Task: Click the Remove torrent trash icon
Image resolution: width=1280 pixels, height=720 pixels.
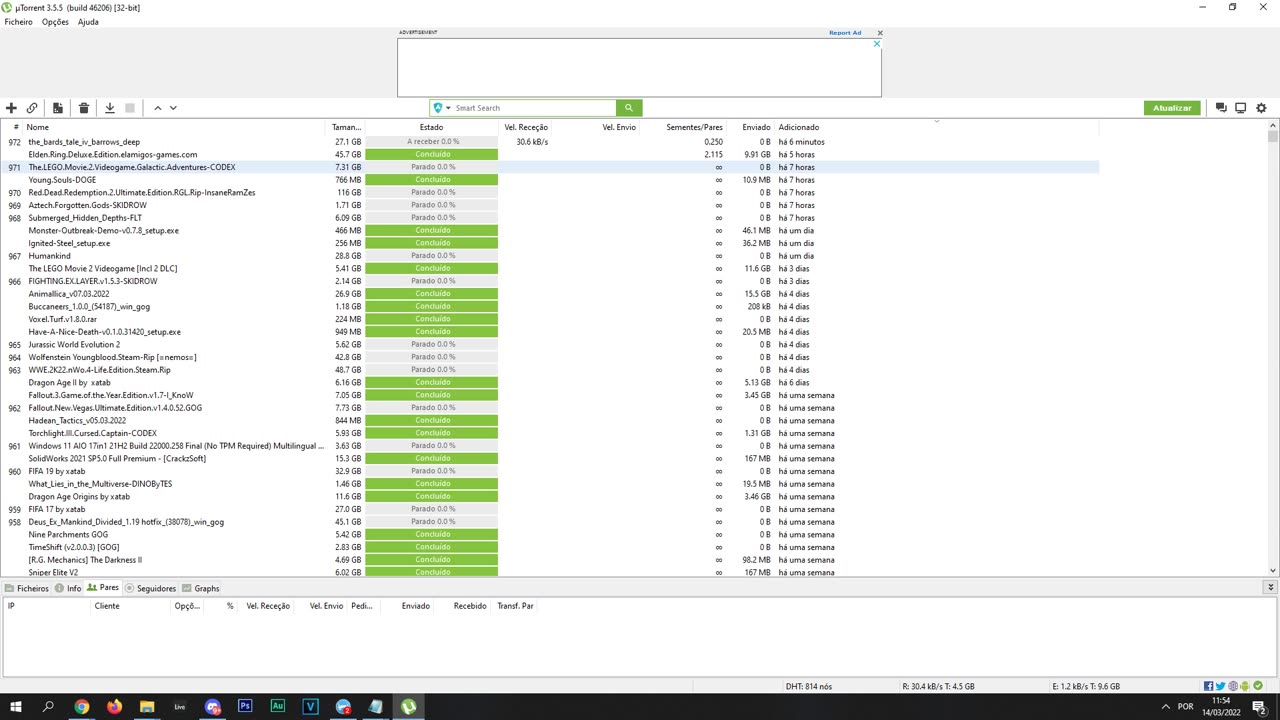Action: [84, 108]
